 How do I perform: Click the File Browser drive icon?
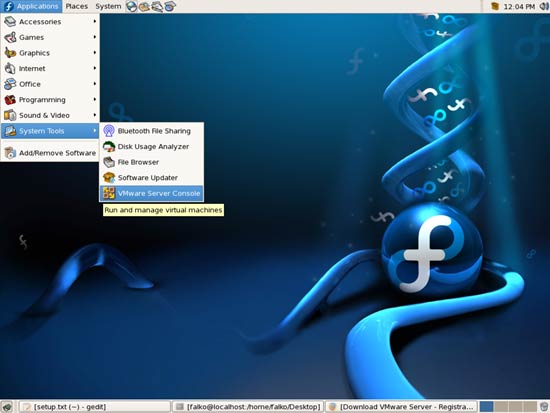pos(109,162)
